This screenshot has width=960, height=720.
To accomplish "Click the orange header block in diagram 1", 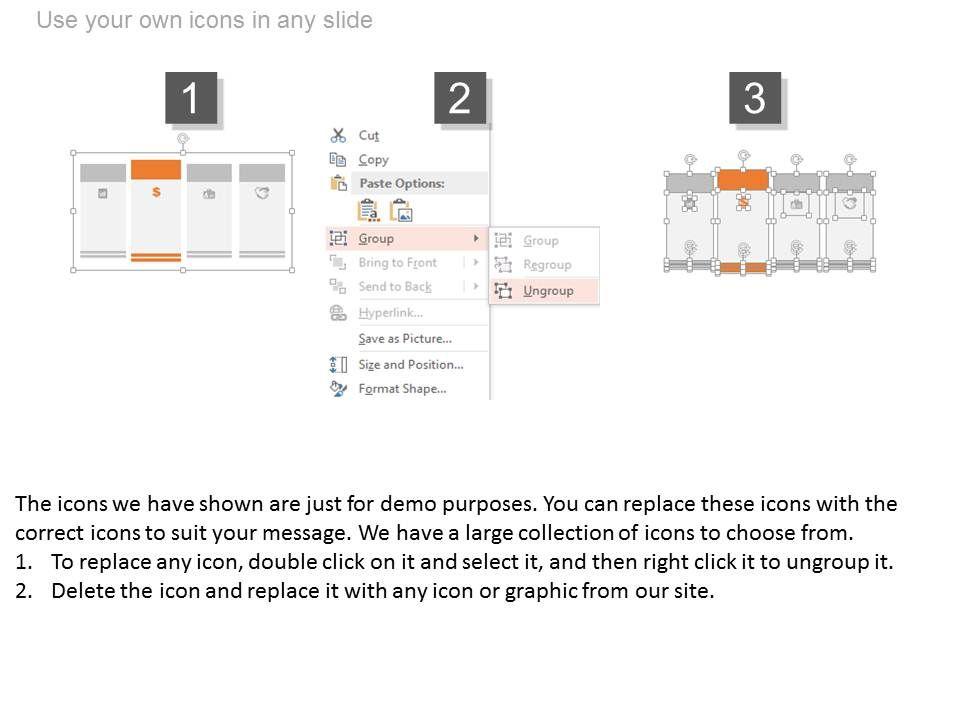I will pyautogui.click(x=156, y=169).
